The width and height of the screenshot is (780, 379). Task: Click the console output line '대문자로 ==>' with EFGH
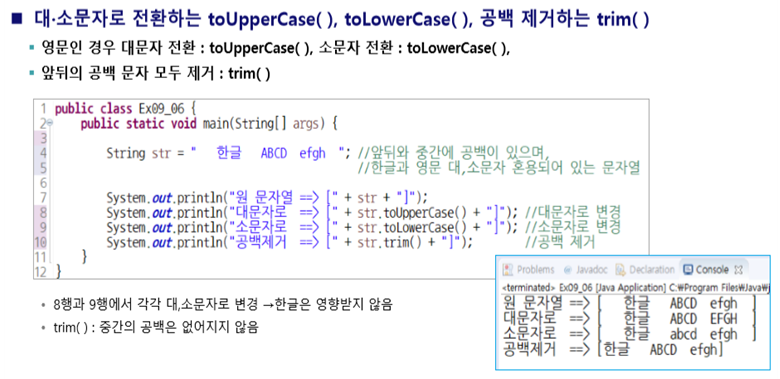[x=629, y=318]
